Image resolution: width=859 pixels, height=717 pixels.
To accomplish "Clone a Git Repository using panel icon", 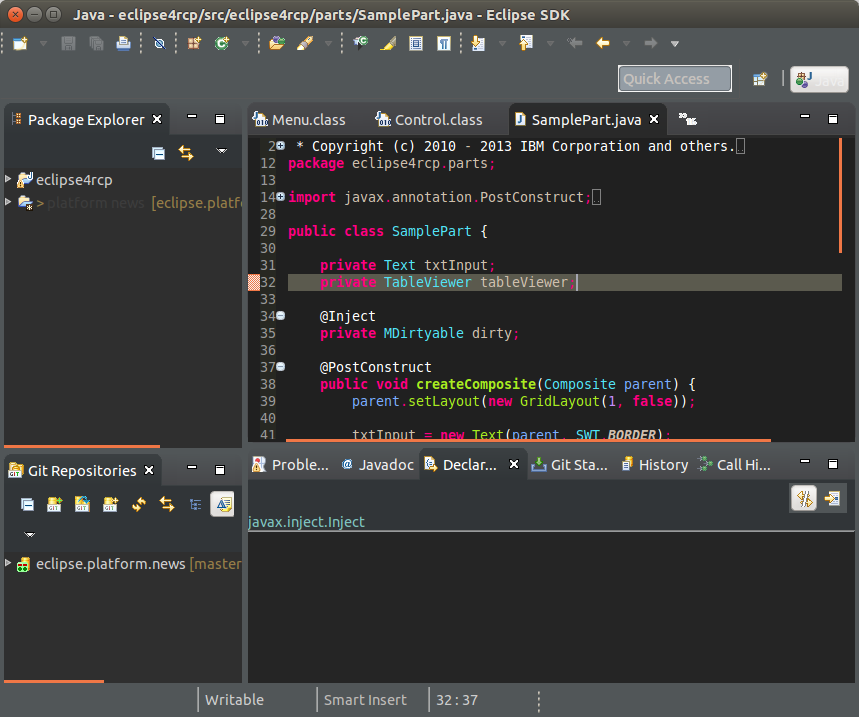I will coord(82,504).
